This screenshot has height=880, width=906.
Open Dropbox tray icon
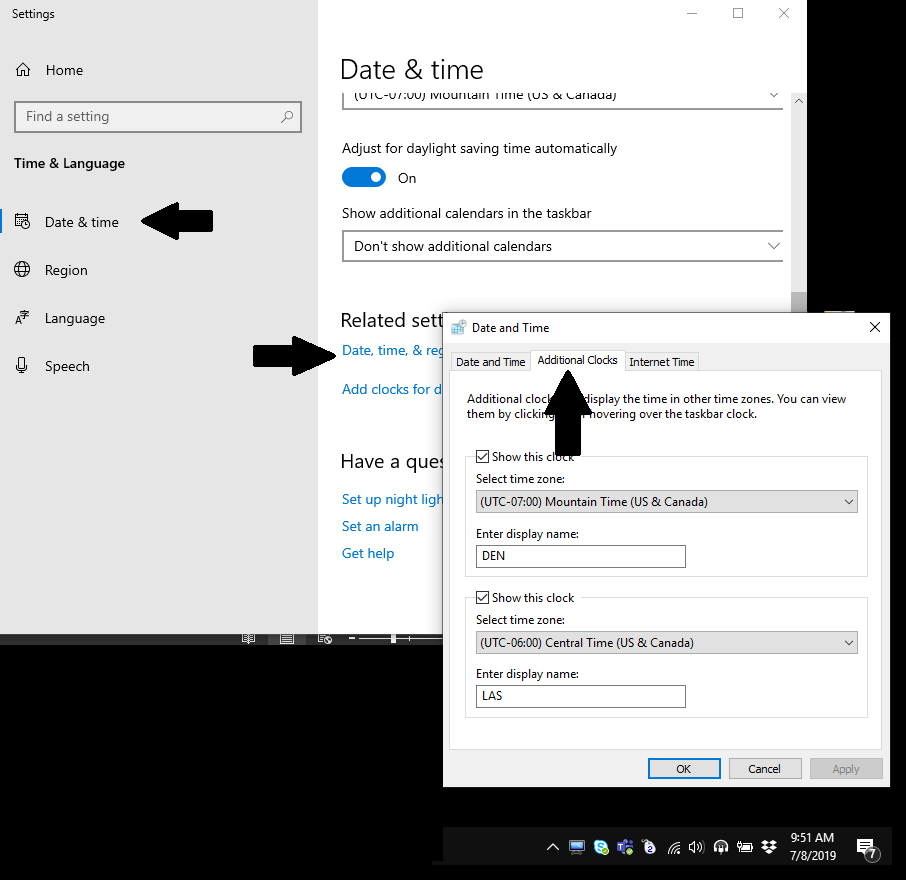pos(768,847)
